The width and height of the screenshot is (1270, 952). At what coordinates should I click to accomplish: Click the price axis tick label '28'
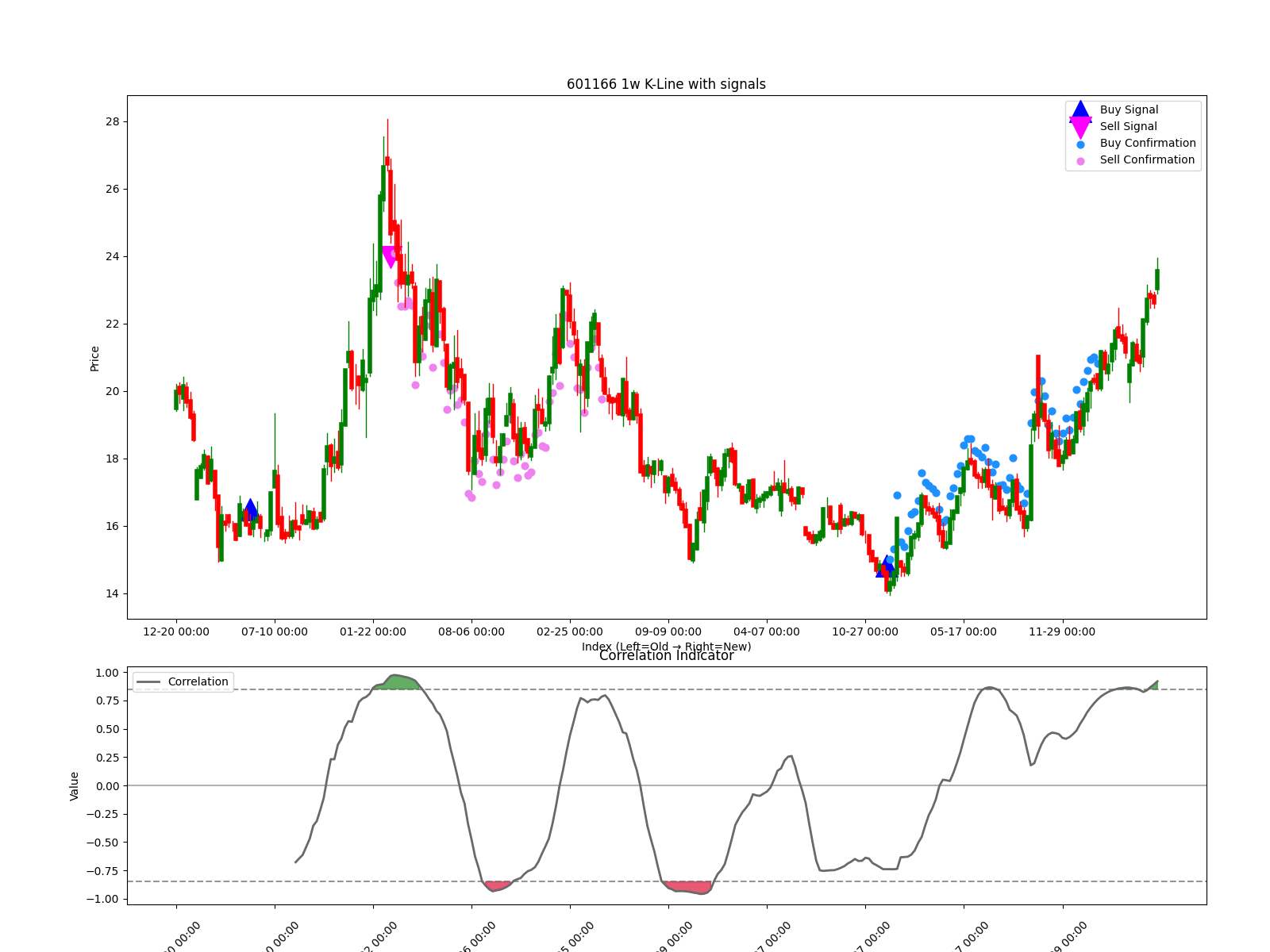click(112, 121)
